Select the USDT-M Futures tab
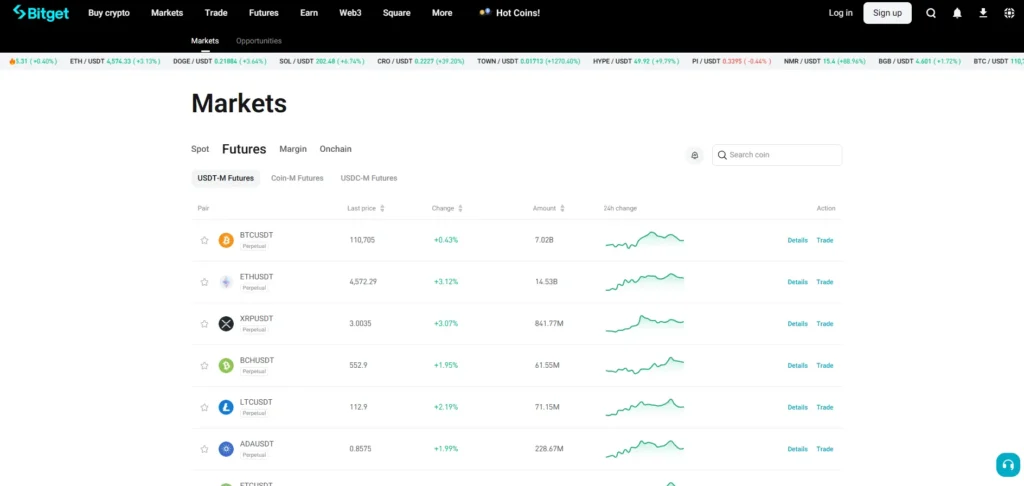This screenshot has height=486, width=1024. [226, 178]
